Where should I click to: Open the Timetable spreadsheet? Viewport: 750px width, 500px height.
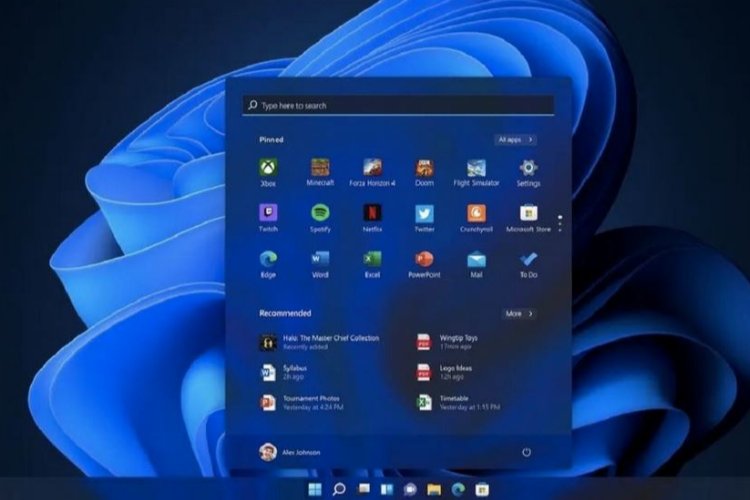coord(458,402)
